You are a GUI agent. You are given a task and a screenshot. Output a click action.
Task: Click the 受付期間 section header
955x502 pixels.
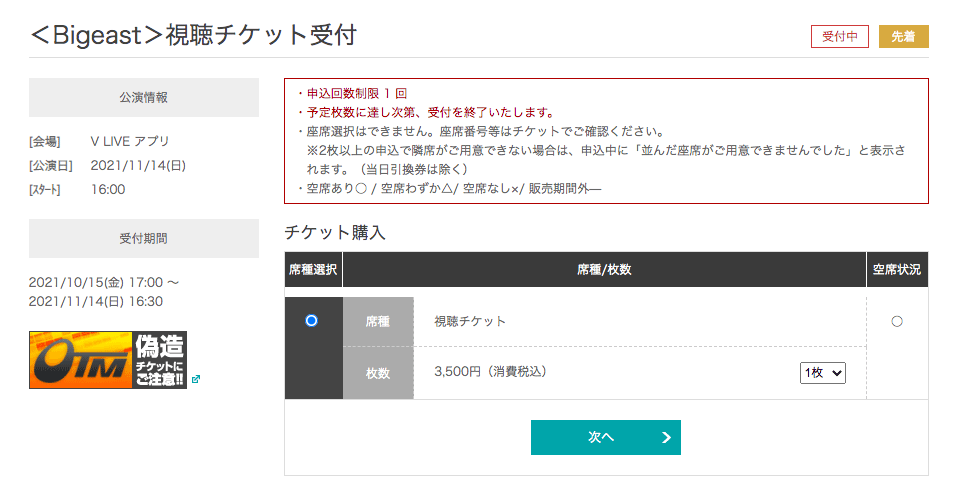[x=143, y=239]
